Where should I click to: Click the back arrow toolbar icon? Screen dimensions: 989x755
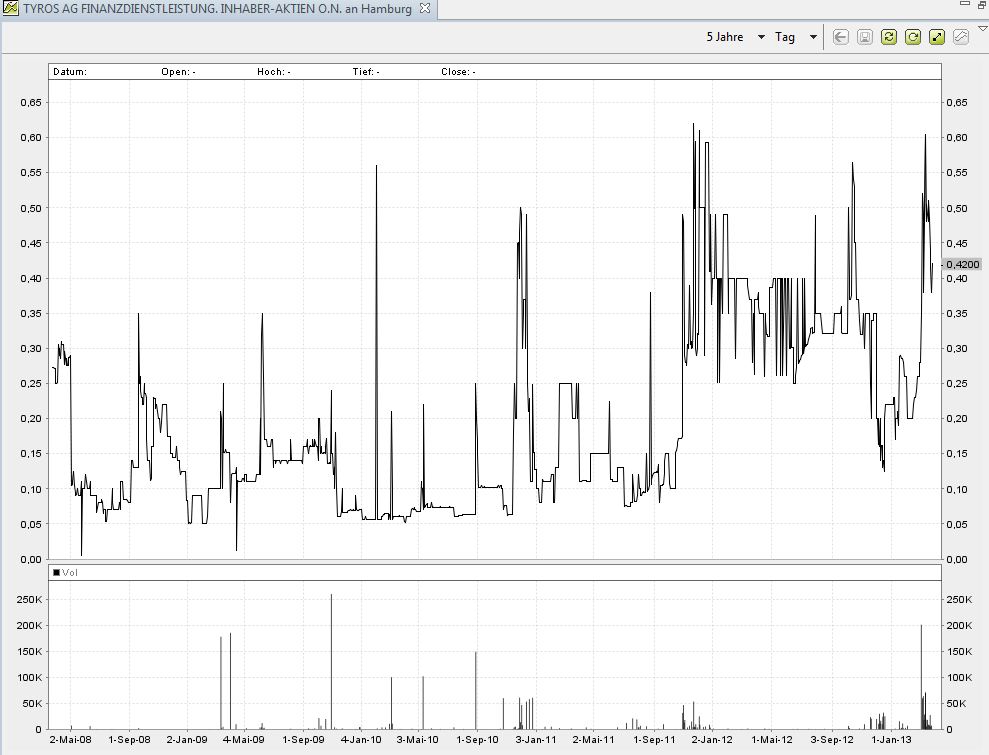[x=840, y=37]
